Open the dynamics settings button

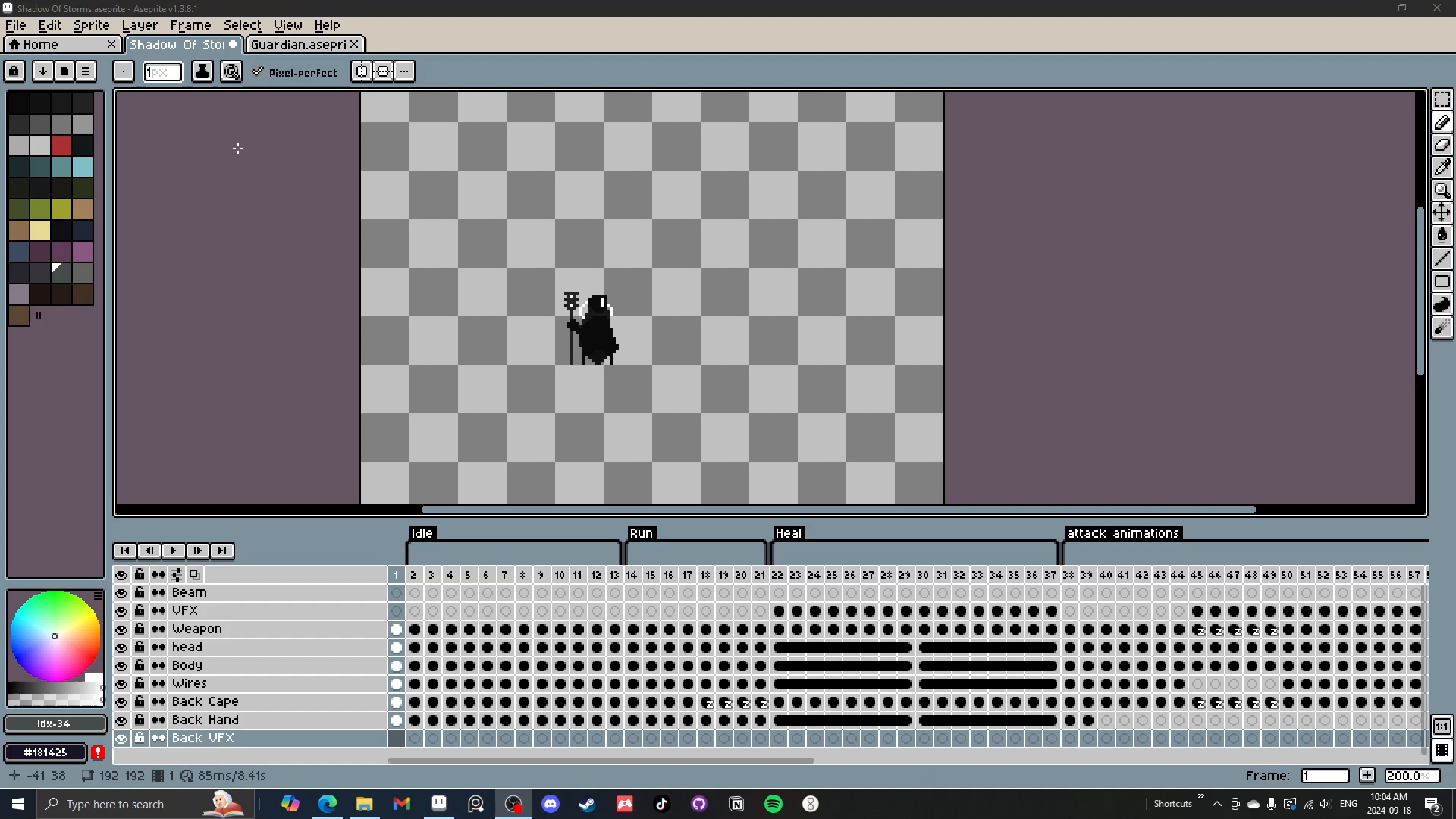(232, 71)
